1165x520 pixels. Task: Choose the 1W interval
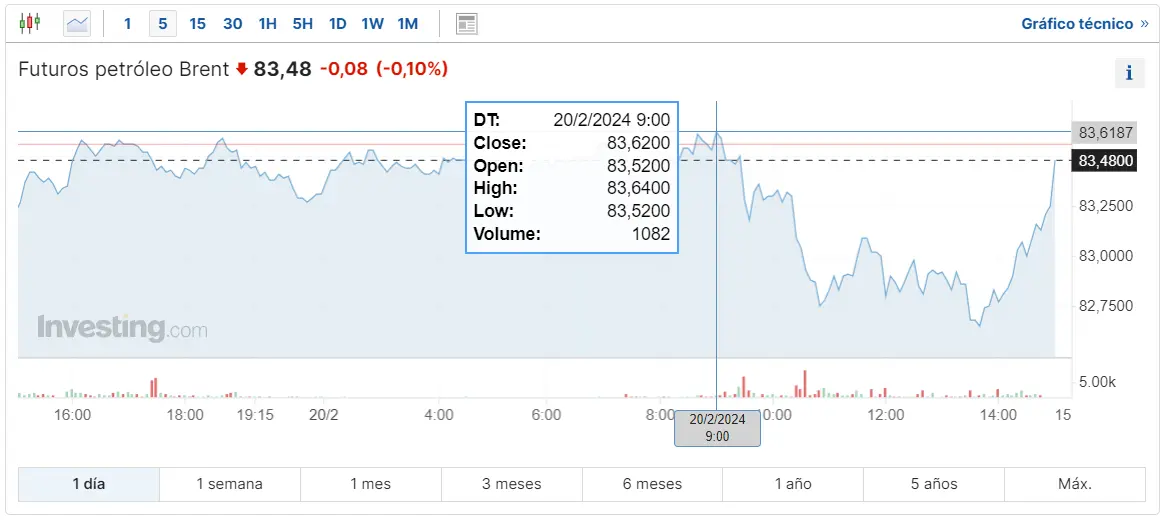372,23
